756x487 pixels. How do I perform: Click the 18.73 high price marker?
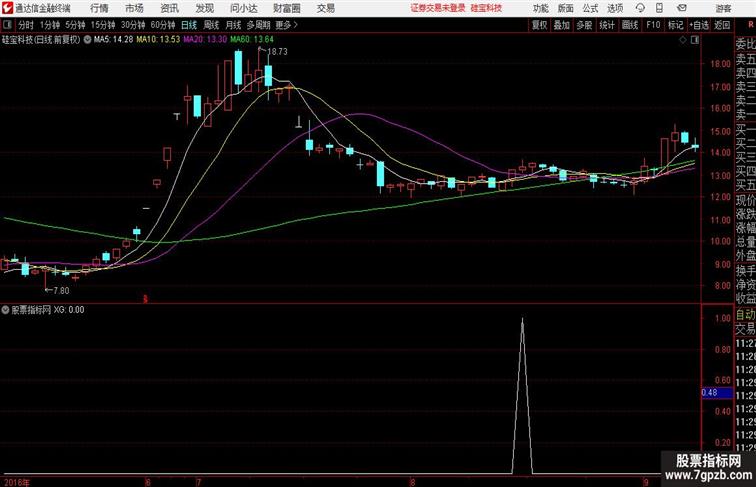[277, 52]
